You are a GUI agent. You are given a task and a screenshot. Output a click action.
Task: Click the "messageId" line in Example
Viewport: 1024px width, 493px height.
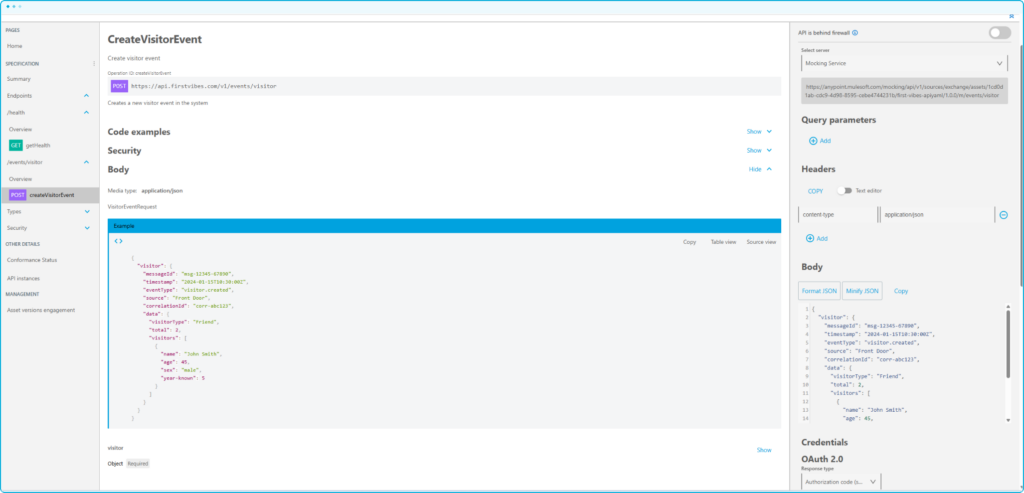tap(188, 274)
